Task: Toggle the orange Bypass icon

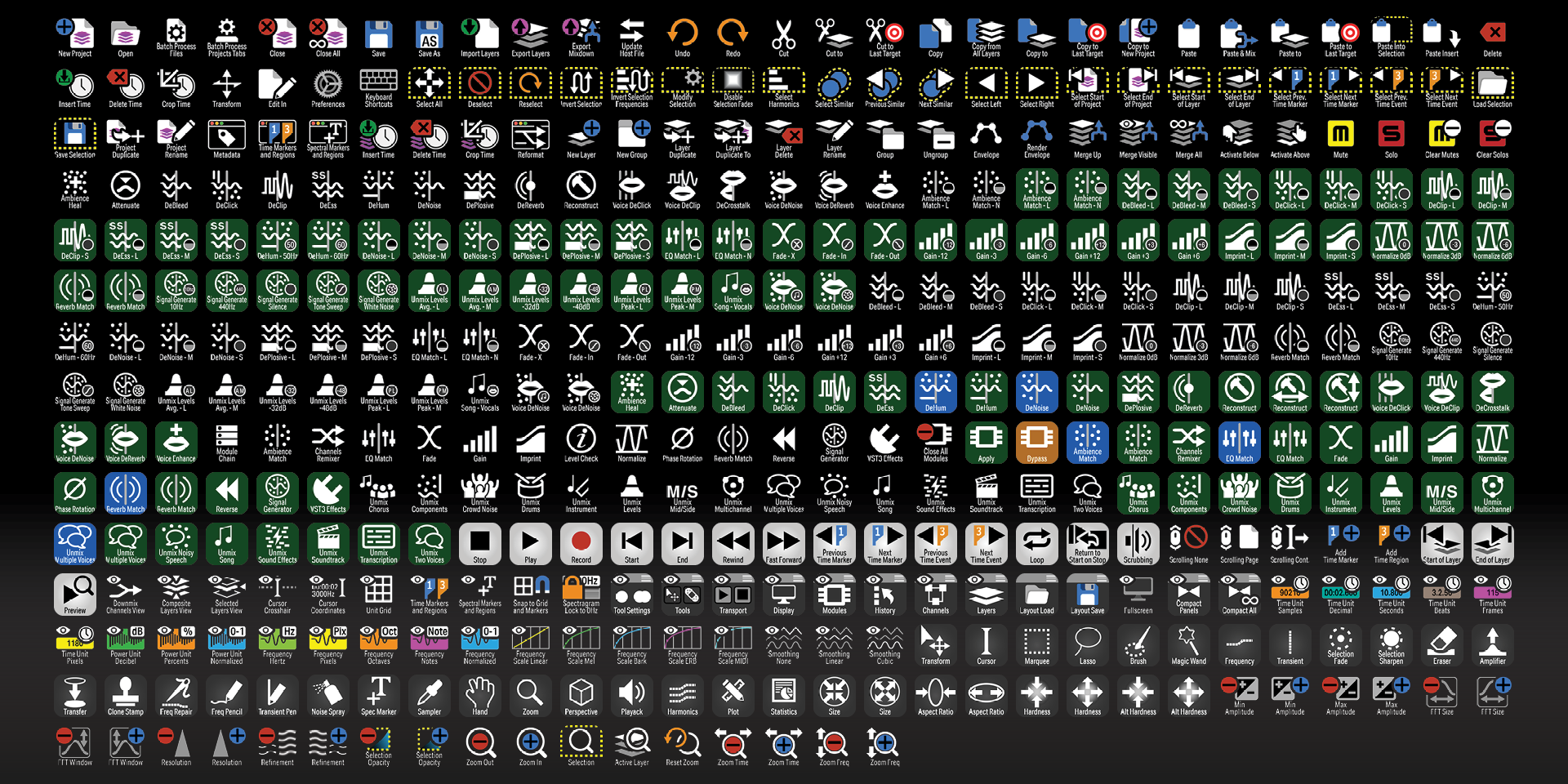Action: 1036,443
